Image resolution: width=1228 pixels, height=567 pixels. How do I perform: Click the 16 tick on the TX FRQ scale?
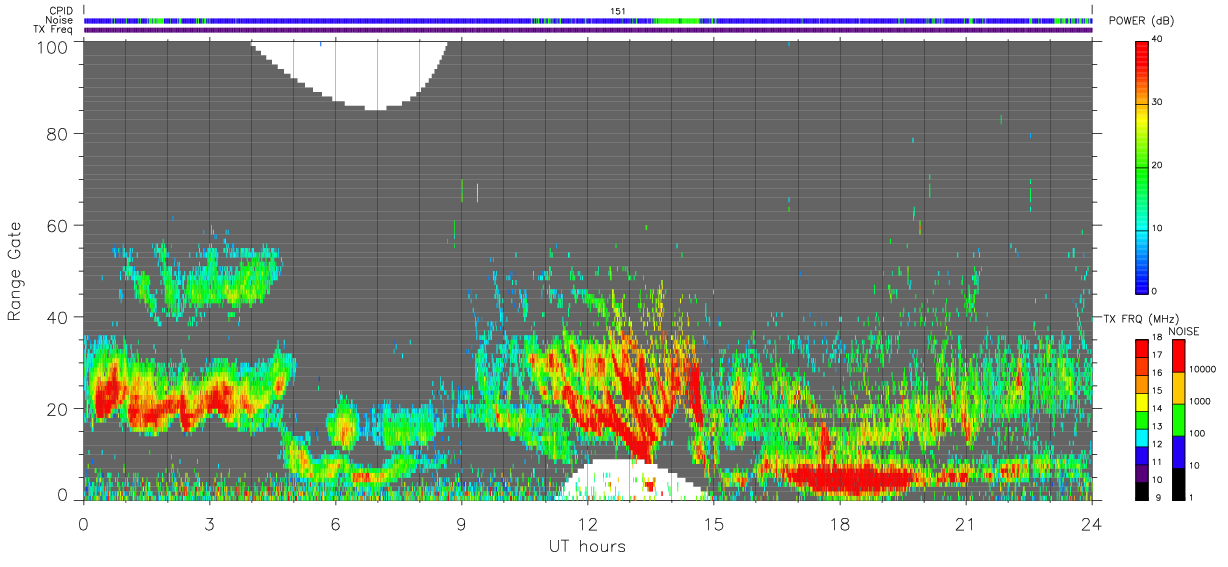point(1157,374)
